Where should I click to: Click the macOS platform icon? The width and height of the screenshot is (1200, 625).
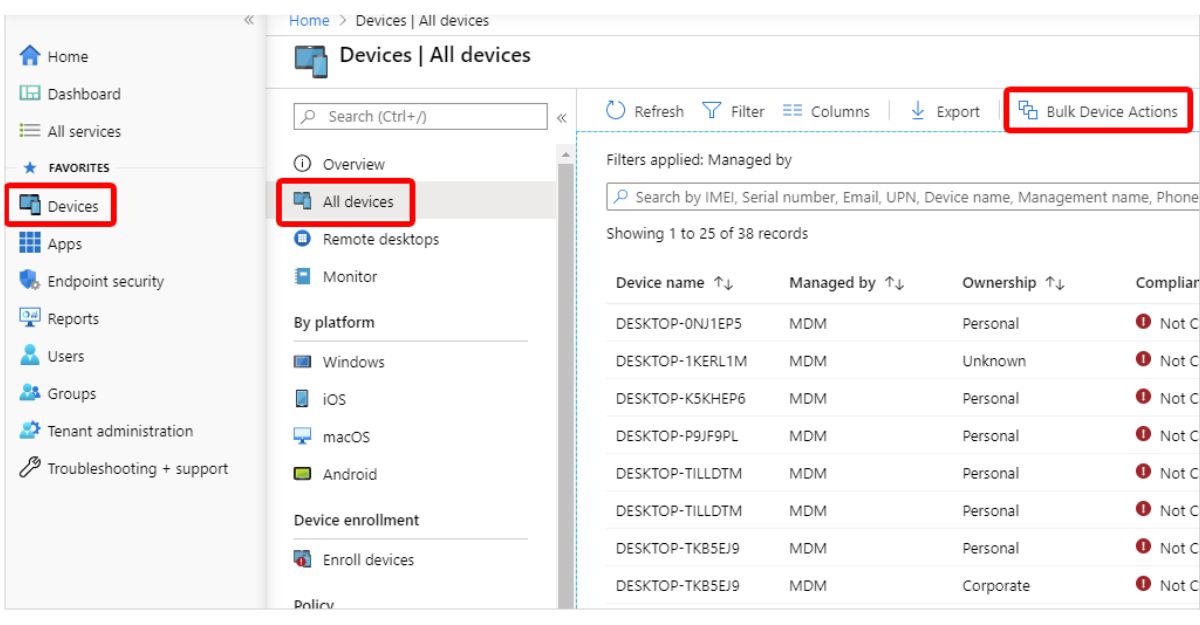(x=303, y=437)
